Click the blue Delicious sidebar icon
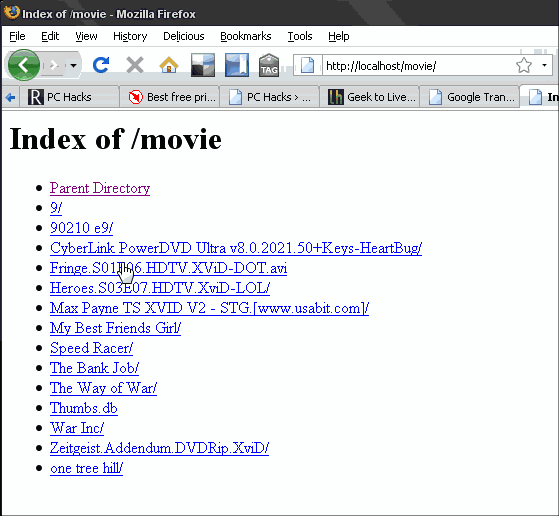 [237, 65]
